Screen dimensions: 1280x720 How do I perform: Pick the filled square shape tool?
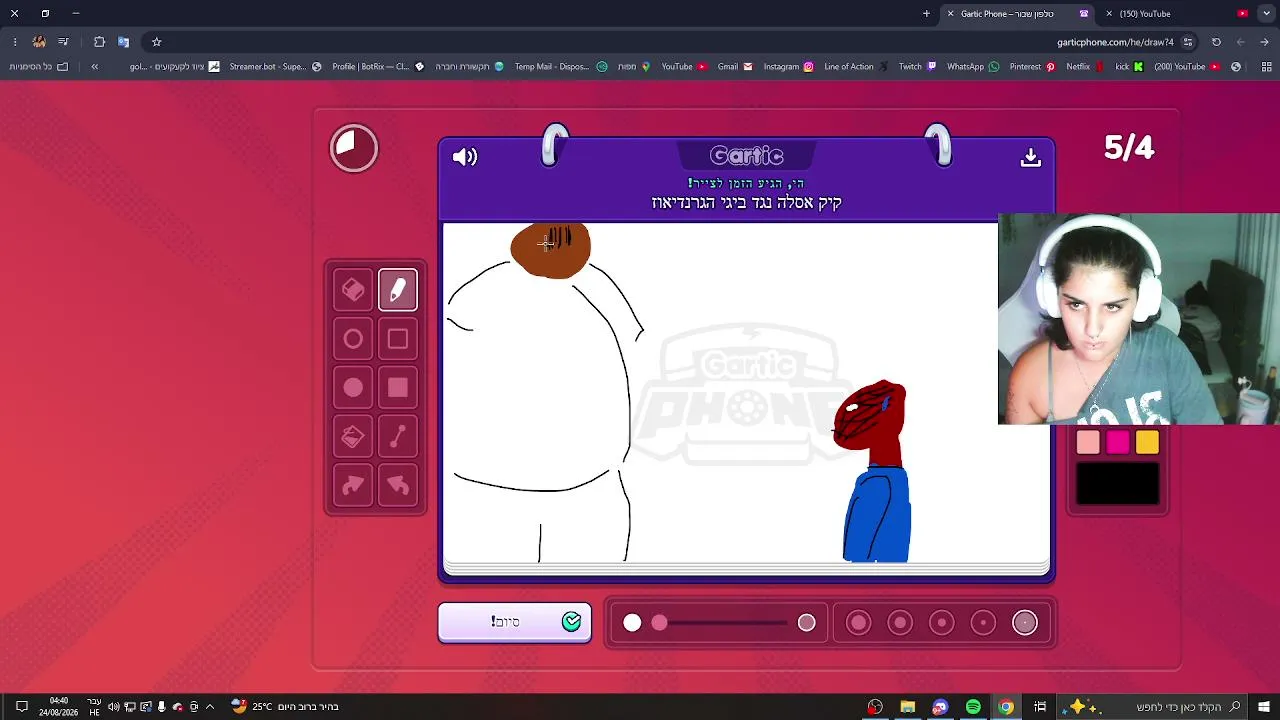[x=398, y=388]
